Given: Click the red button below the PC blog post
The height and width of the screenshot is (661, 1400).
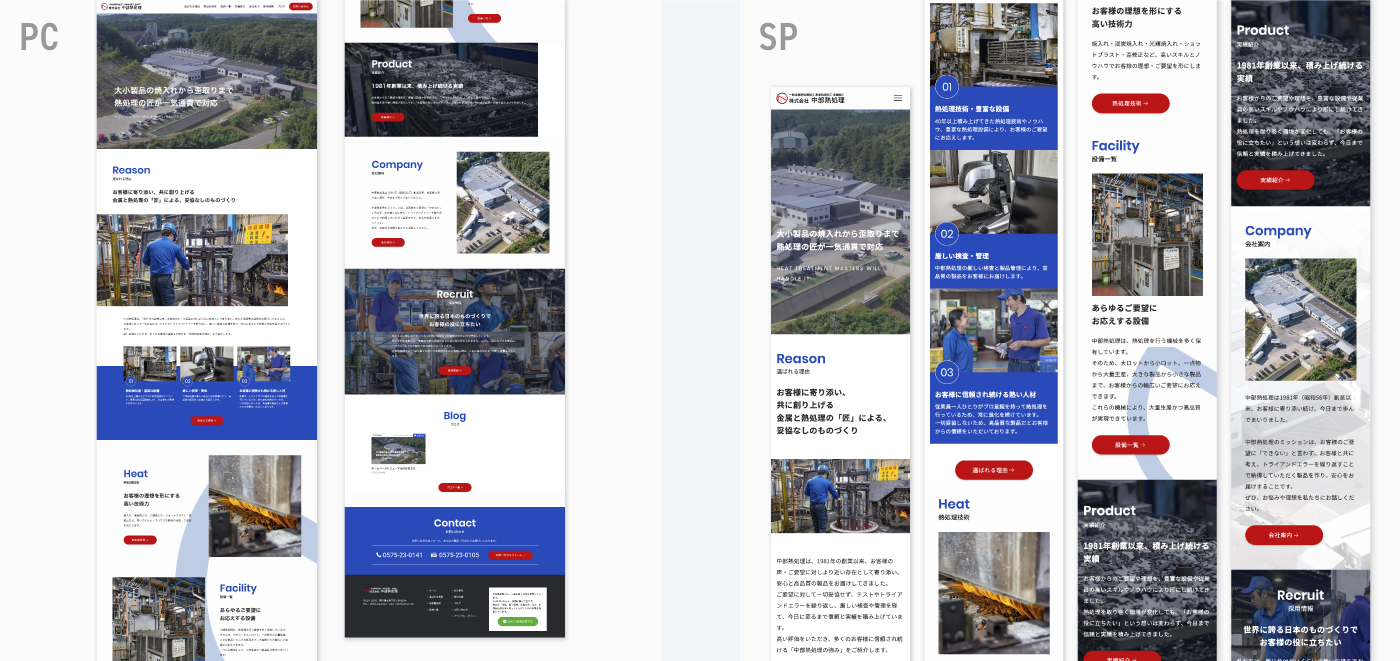Looking at the screenshot, I should point(455,488).
